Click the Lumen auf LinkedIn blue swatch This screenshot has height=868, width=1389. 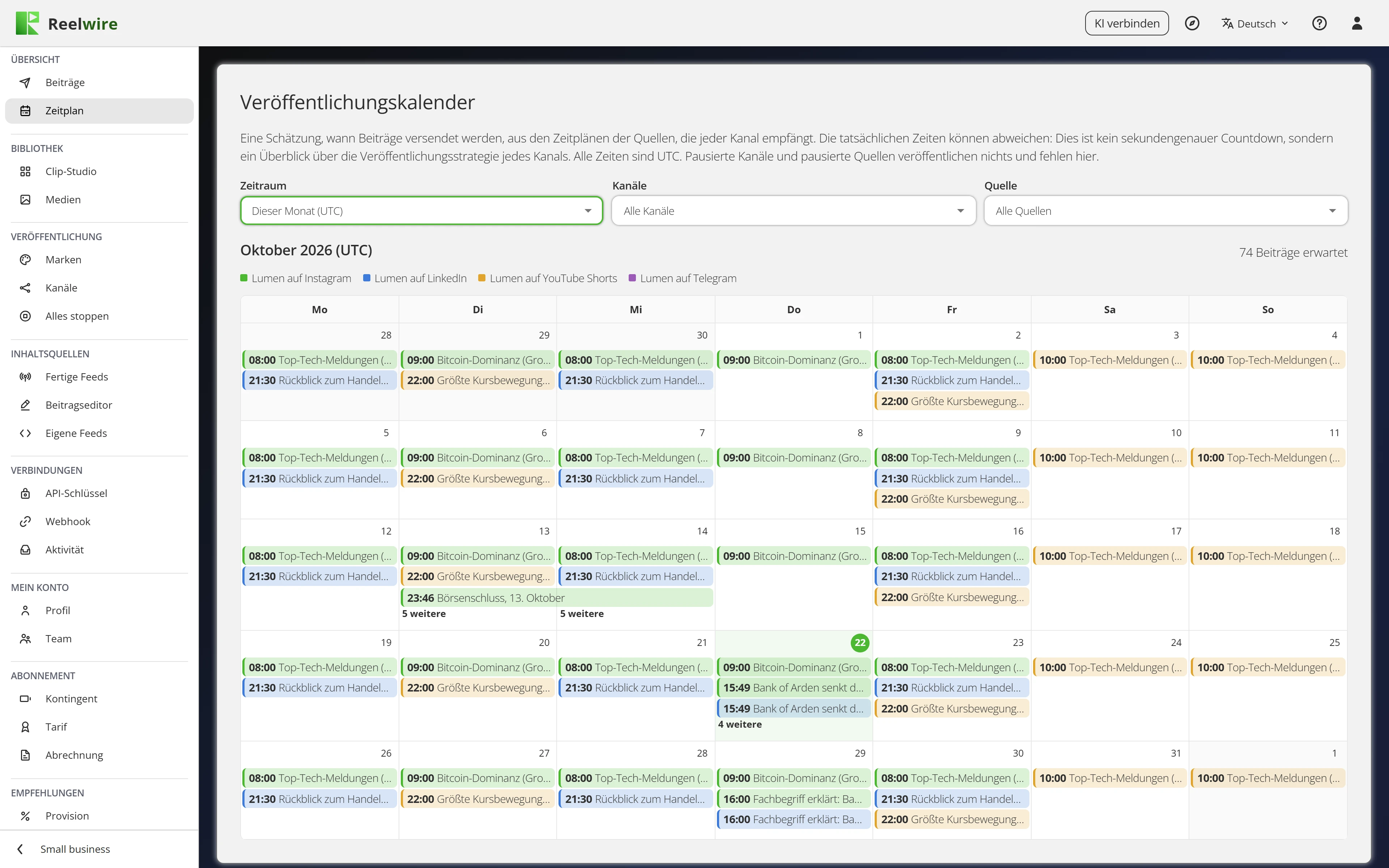coord(367,278)
